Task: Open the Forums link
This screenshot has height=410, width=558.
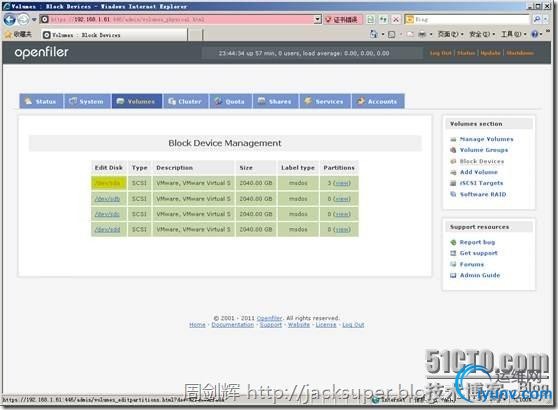Action: click(472, 264)
